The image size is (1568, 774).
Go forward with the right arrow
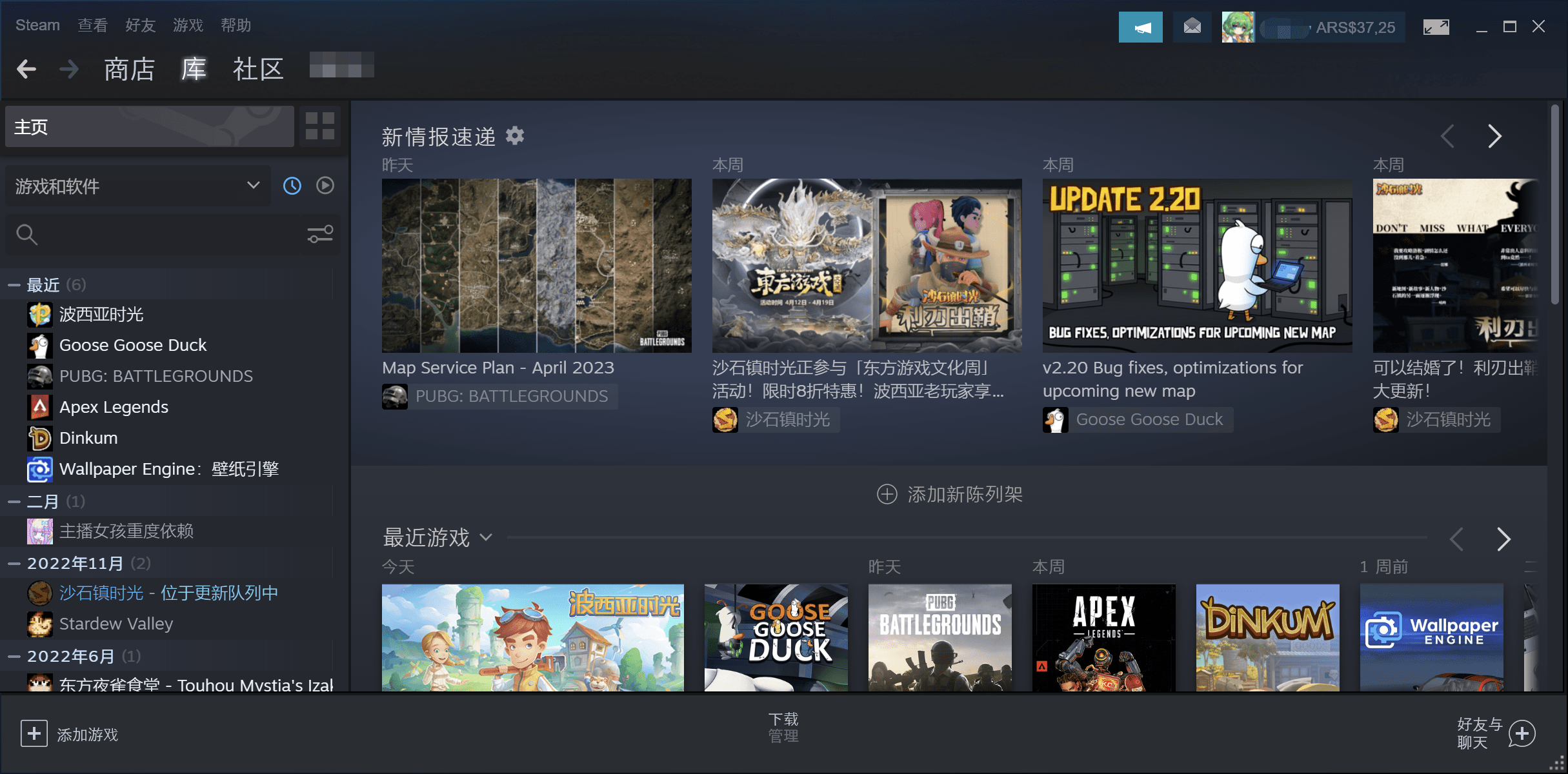69,69
